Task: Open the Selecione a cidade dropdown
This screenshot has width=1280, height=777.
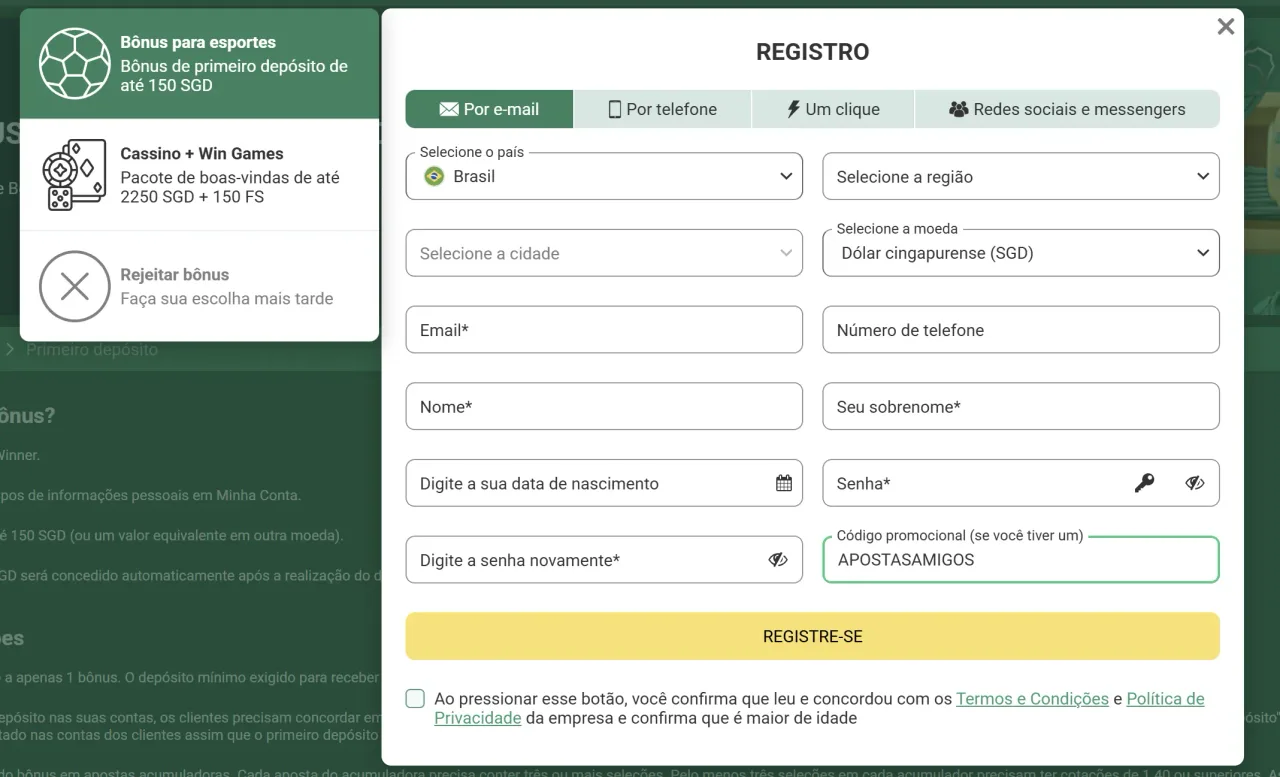Action: tap(604, 253)
